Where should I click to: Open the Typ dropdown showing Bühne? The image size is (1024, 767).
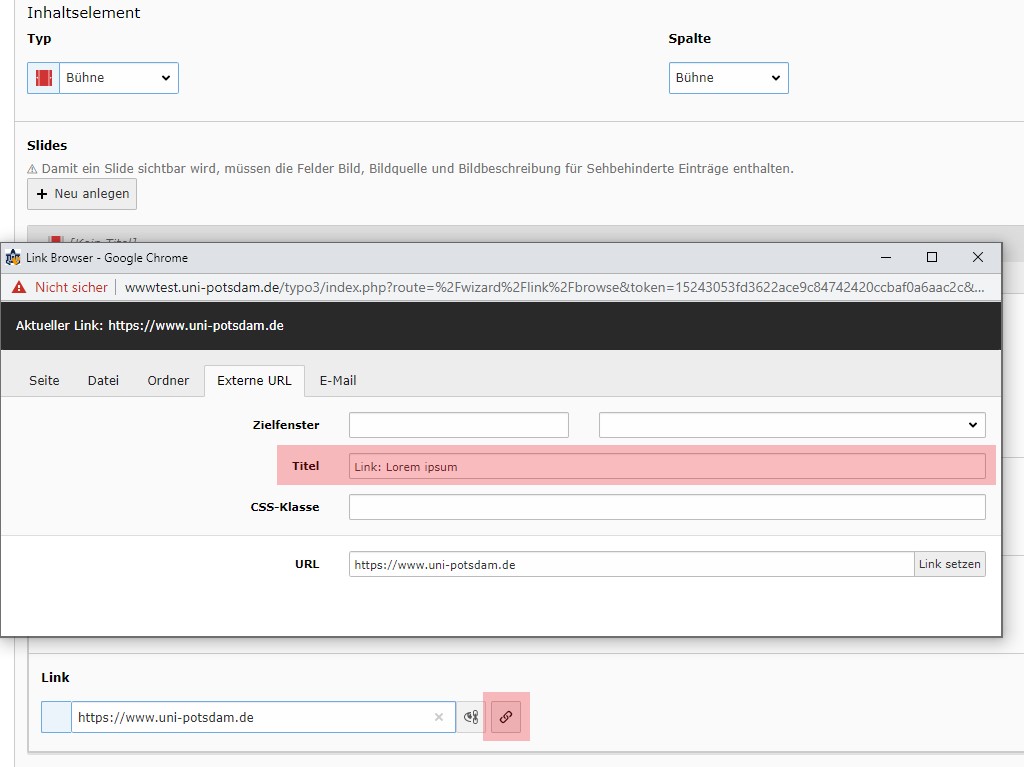tap(118, 78)
